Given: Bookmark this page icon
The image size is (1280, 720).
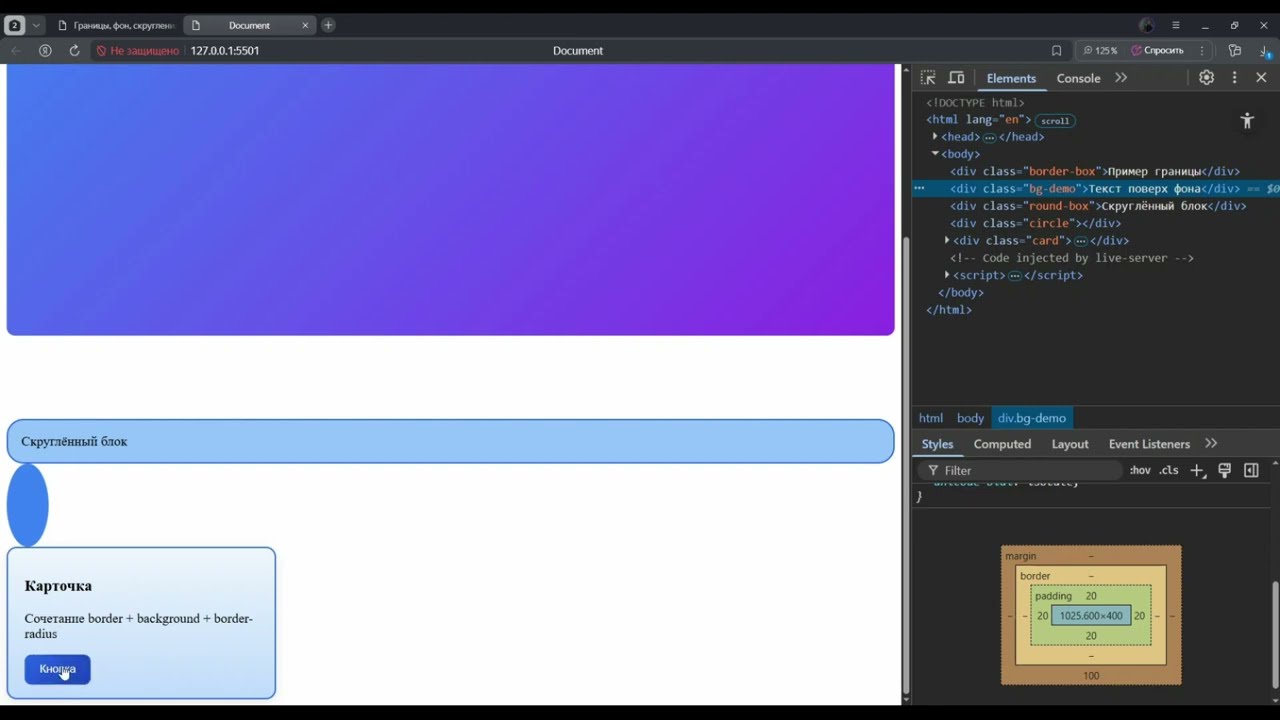Looking at the screenshot, I should tap(1056, 50).
